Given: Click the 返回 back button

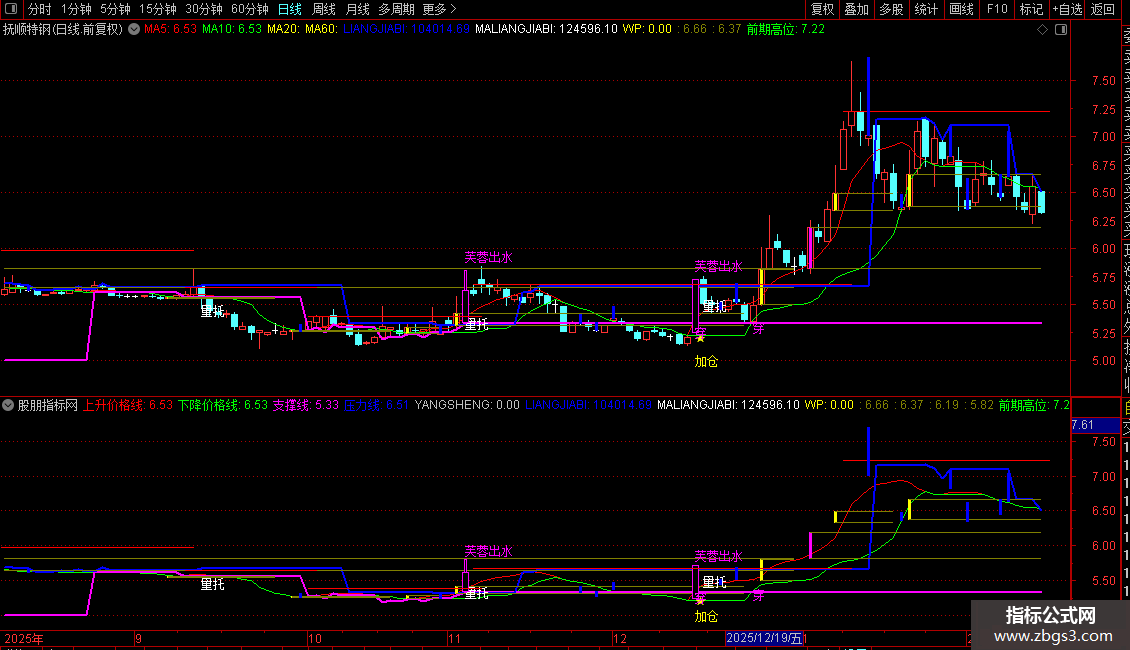Looking at the screenshot, I should (x=1103, y=9).
